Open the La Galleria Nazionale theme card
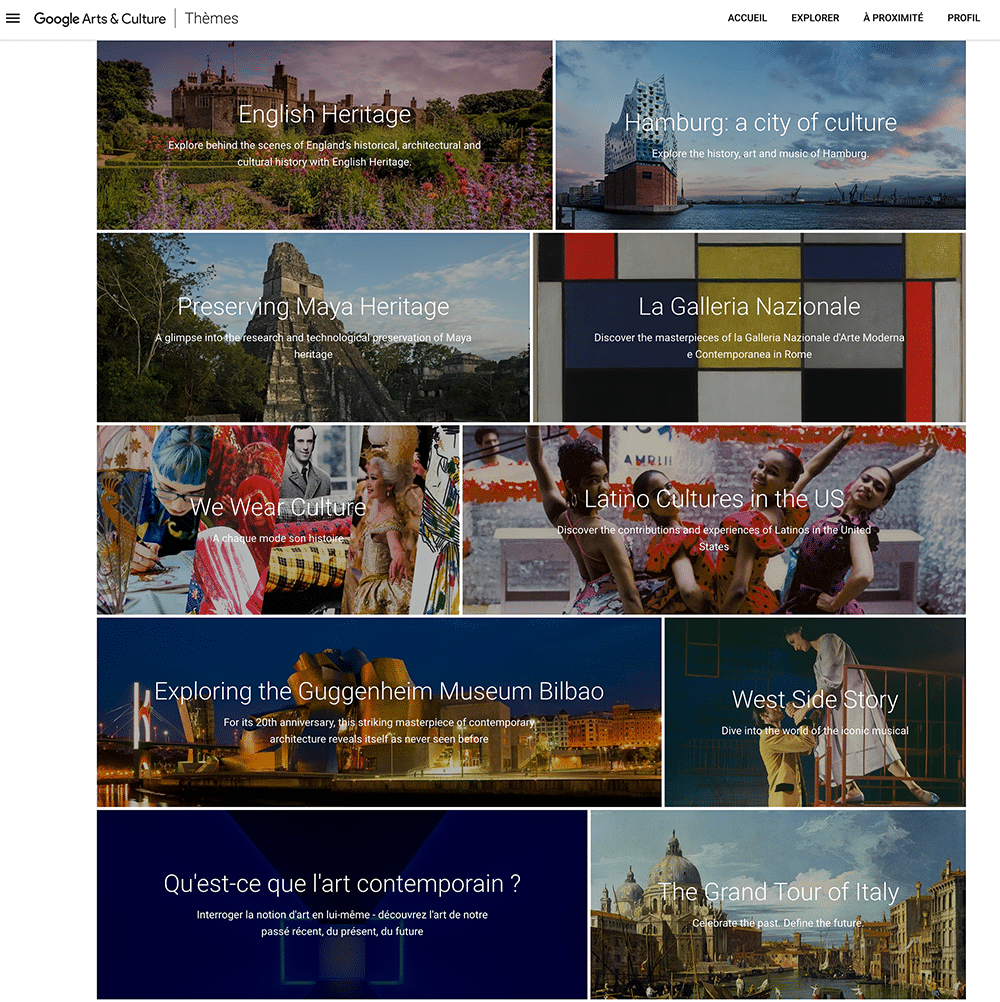The height and width of the screenshot is (1002, 1000). coord(749,327)
